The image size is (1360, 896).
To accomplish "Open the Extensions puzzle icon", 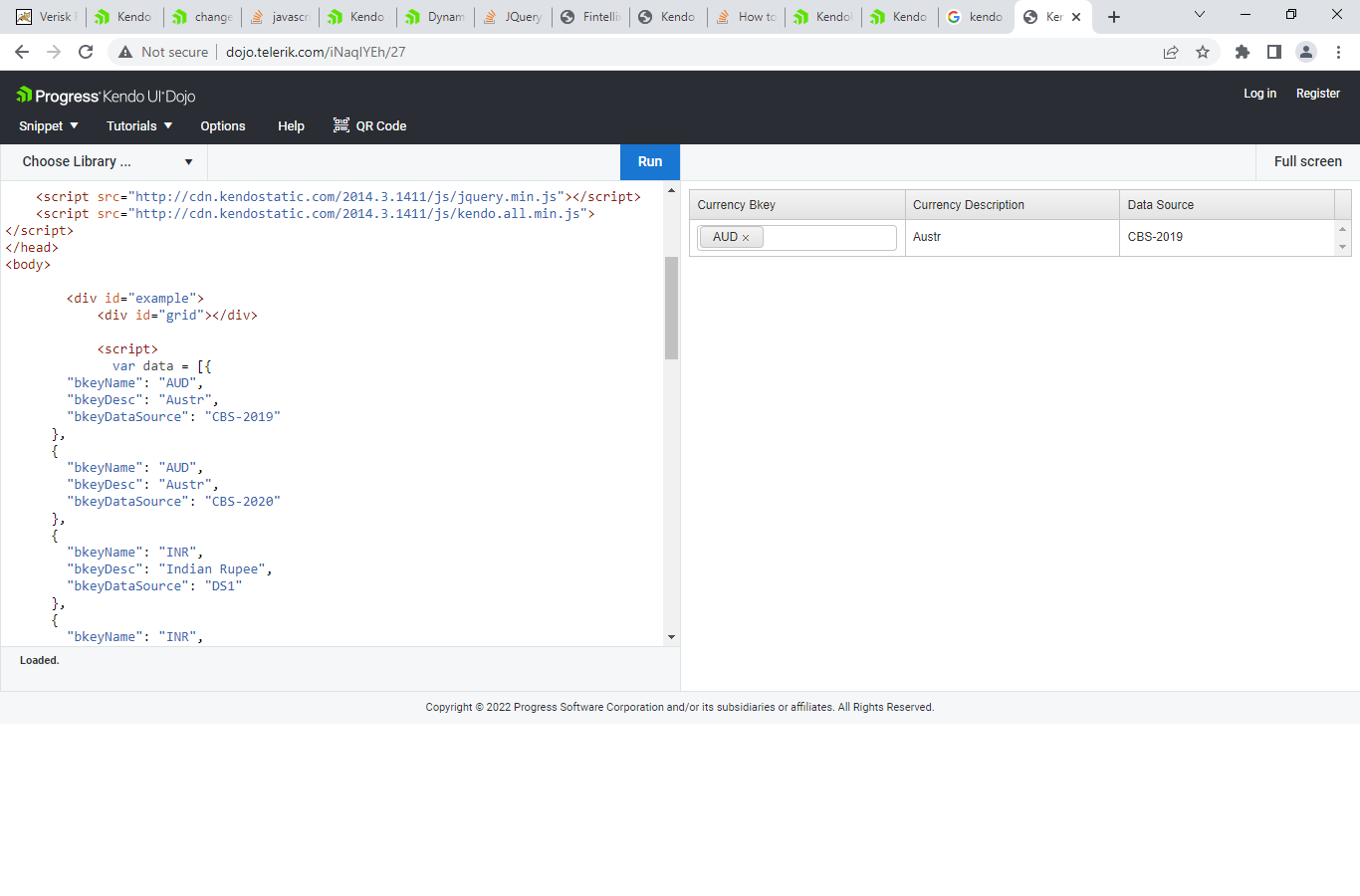I will [1243, 52].
